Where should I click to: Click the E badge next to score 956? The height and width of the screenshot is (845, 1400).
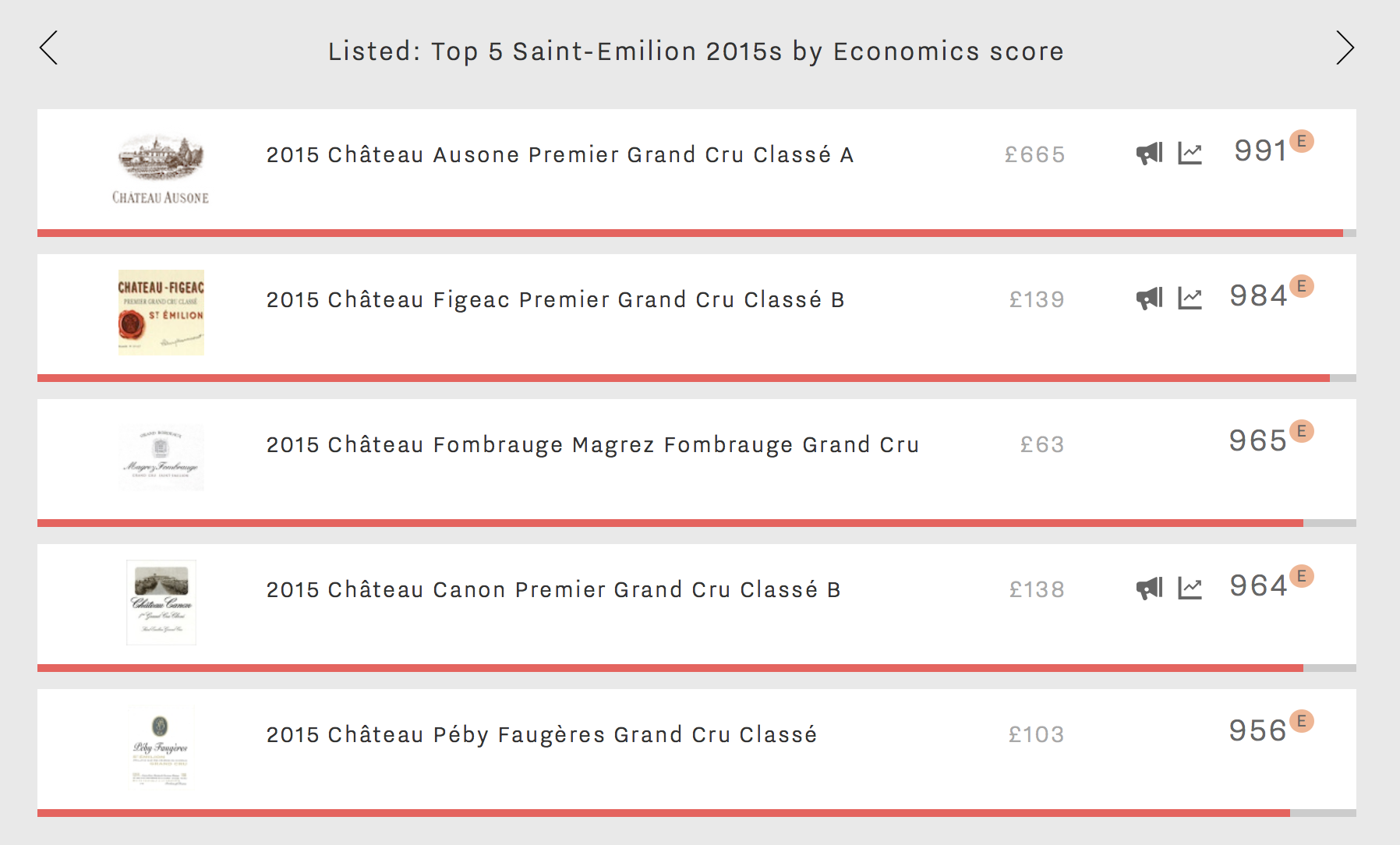pyautogui.click(x=1301, y=721)
